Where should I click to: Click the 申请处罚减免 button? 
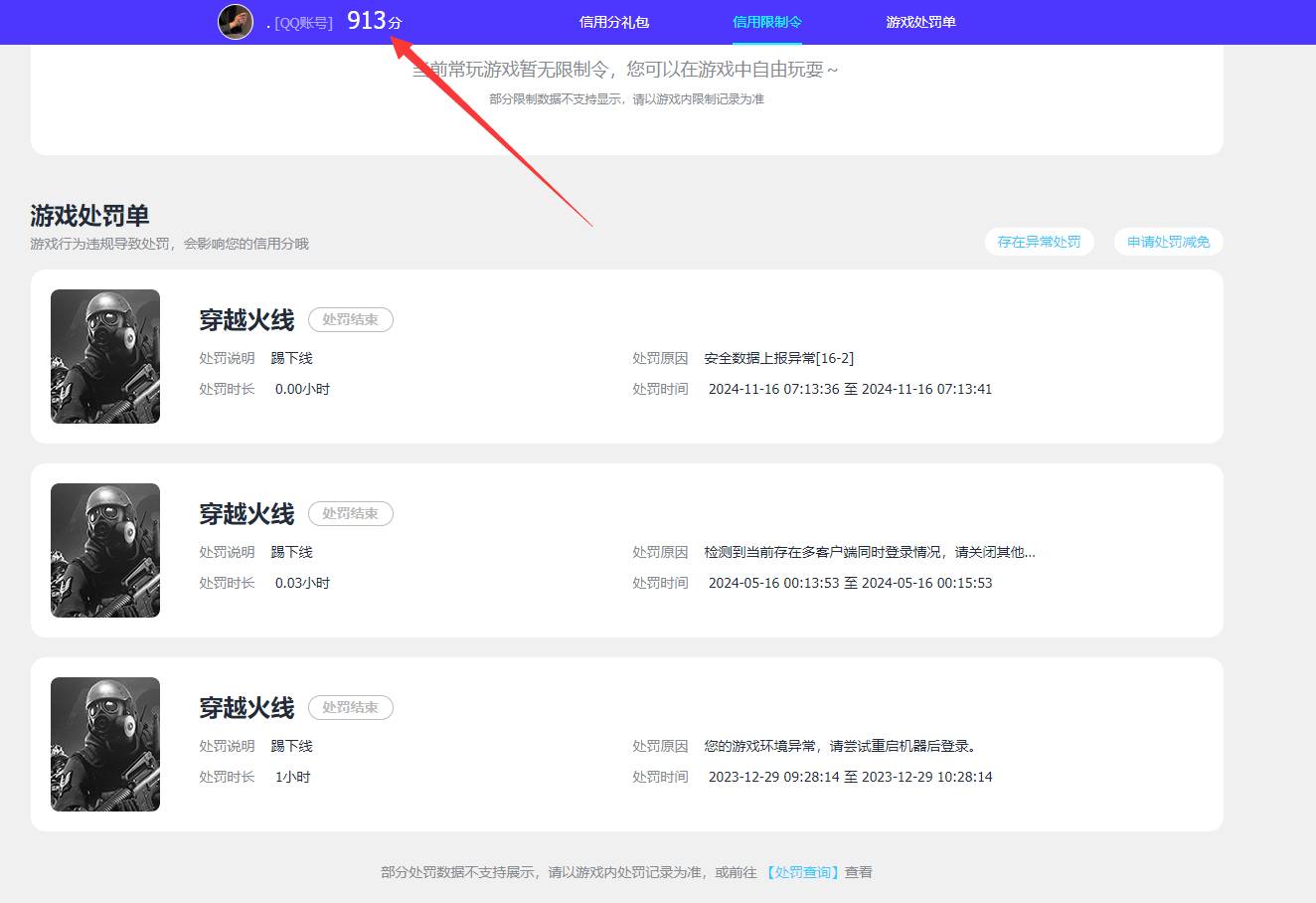coord(1168,242)
